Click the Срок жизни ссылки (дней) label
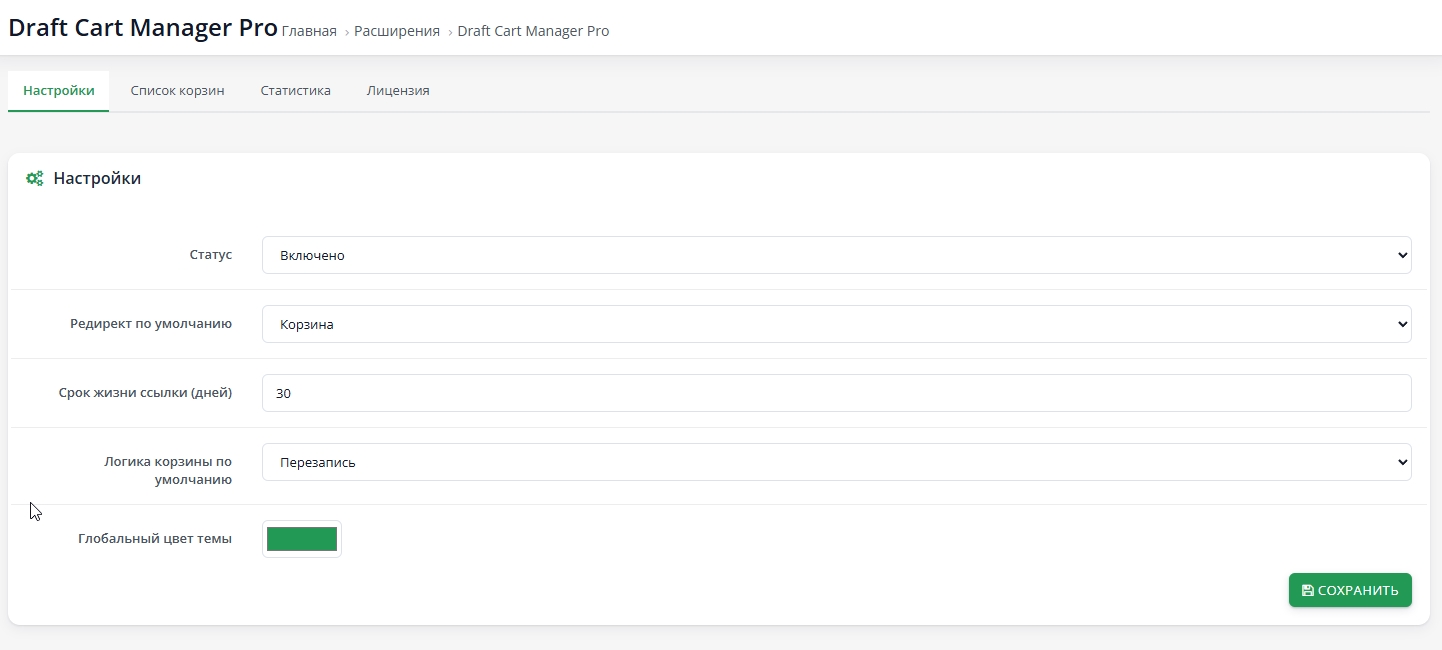 coord(145,393)
